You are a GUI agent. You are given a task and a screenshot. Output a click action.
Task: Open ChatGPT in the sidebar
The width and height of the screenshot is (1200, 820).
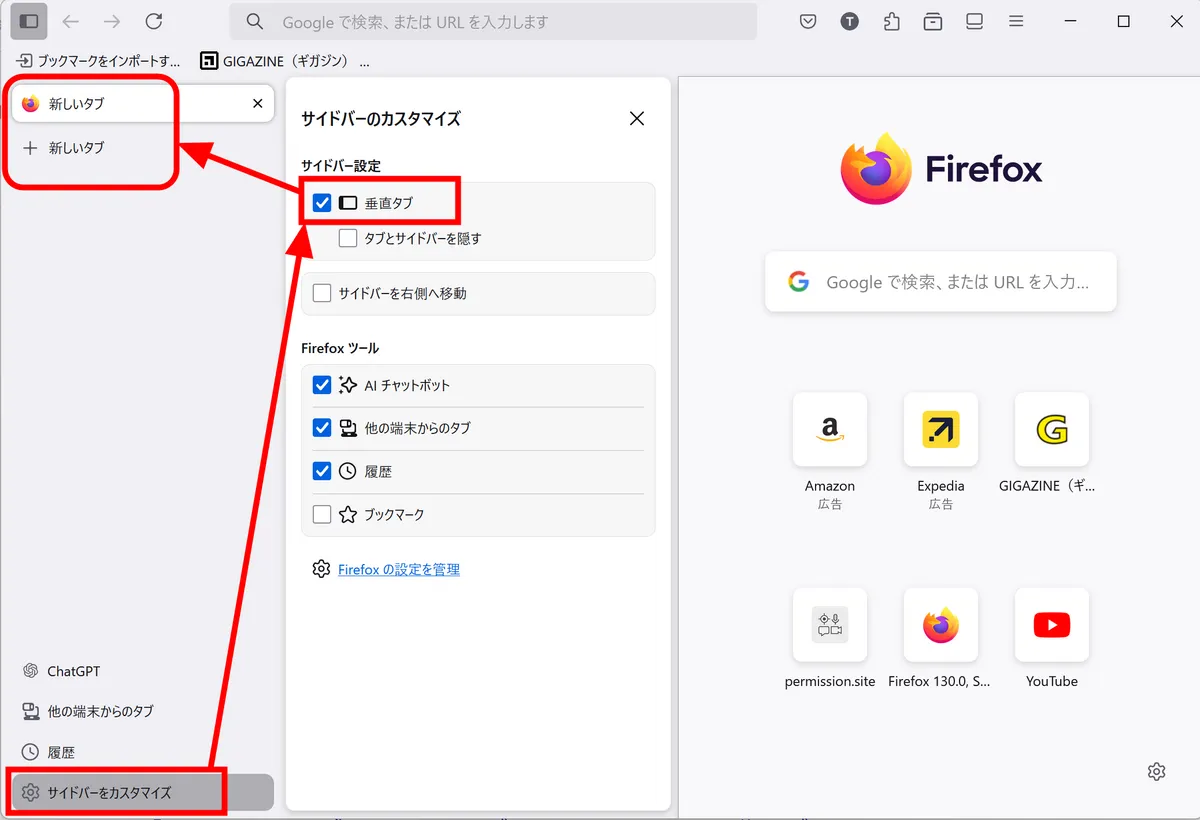[62, 671]
